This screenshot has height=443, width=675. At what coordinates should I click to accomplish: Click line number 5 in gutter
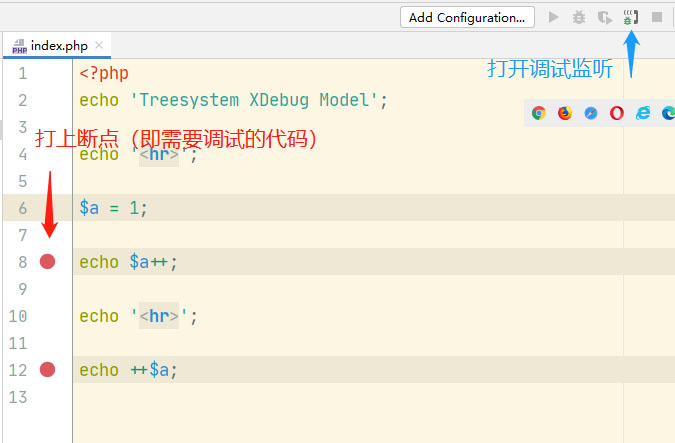coord(23,181)
